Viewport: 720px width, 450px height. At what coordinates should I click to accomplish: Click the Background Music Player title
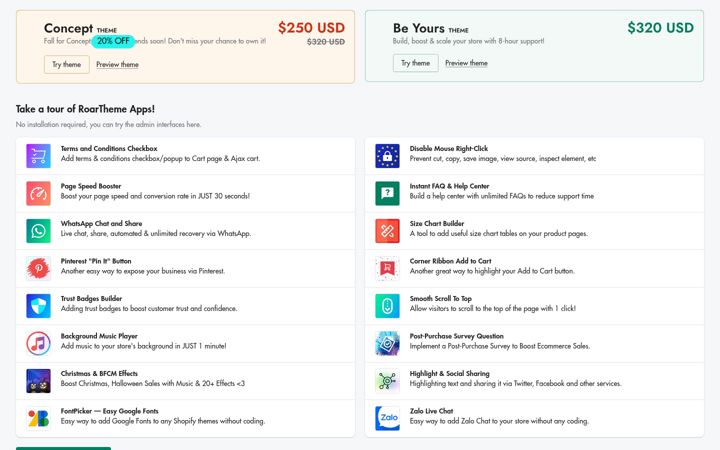pos(99,336)
